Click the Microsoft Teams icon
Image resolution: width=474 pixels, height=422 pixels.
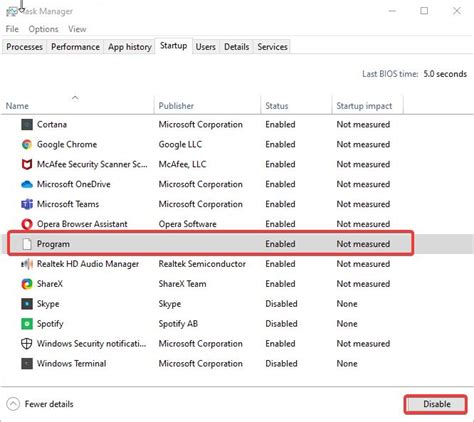tap(27, 204)
